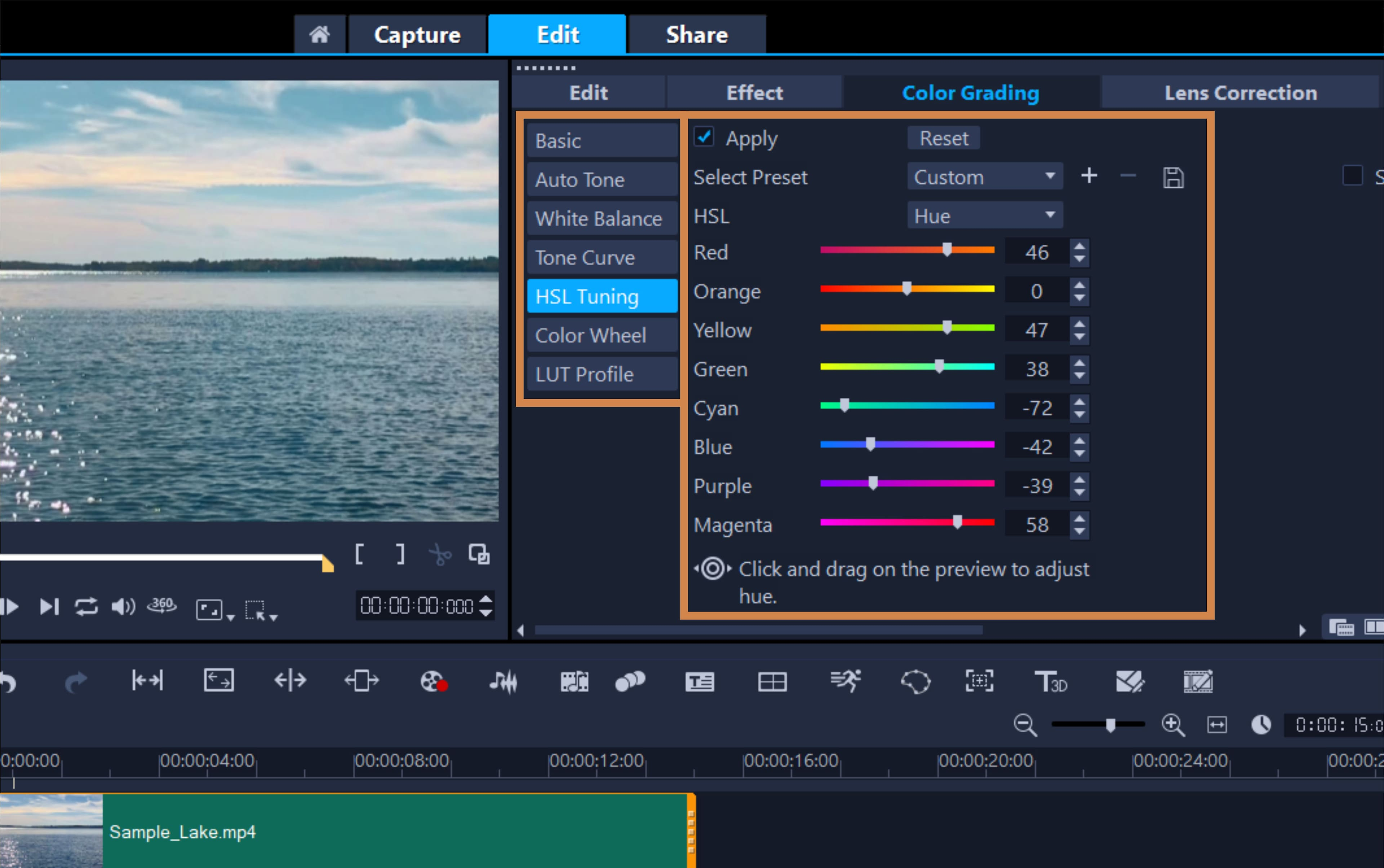Switch to the Lens Correction tab
The image size is (1384, 868).
pyautogui.click(x=1240, y=93)
